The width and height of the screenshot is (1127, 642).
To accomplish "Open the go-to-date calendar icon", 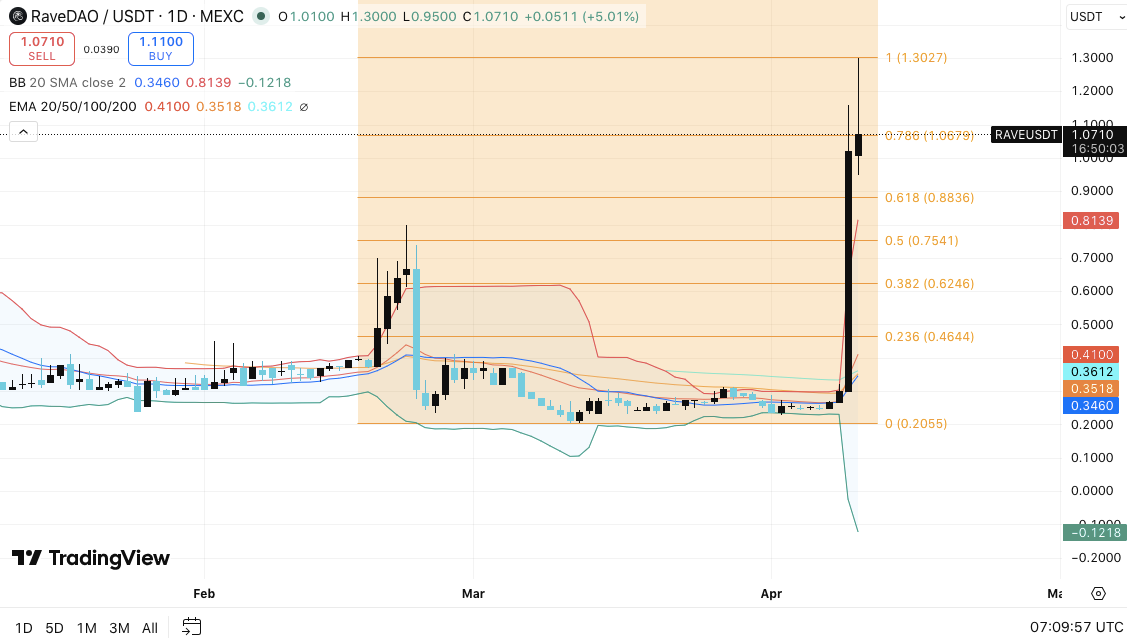I will (191, 627).
